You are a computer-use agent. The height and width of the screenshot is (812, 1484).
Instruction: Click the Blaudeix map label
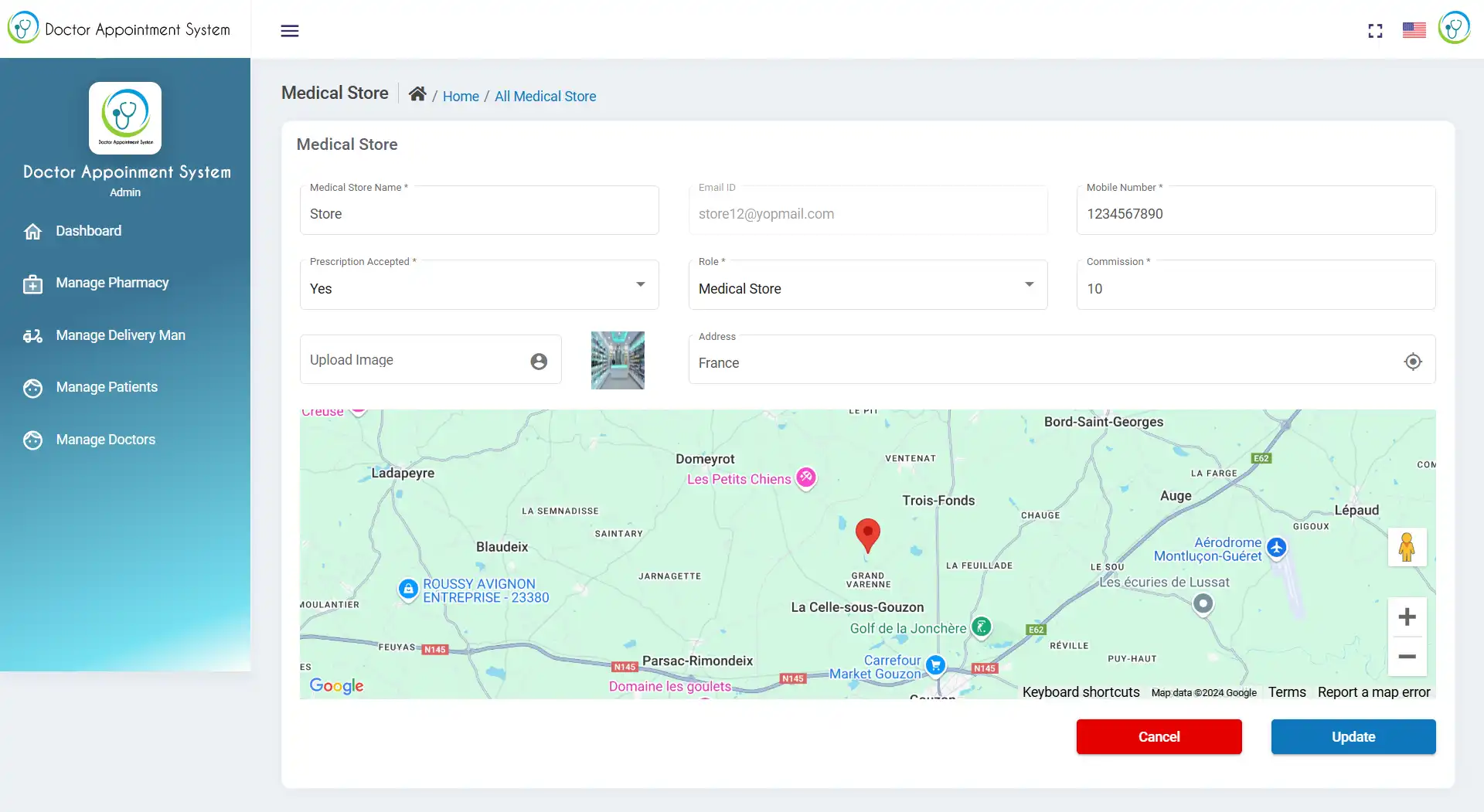tap(502, 547)
